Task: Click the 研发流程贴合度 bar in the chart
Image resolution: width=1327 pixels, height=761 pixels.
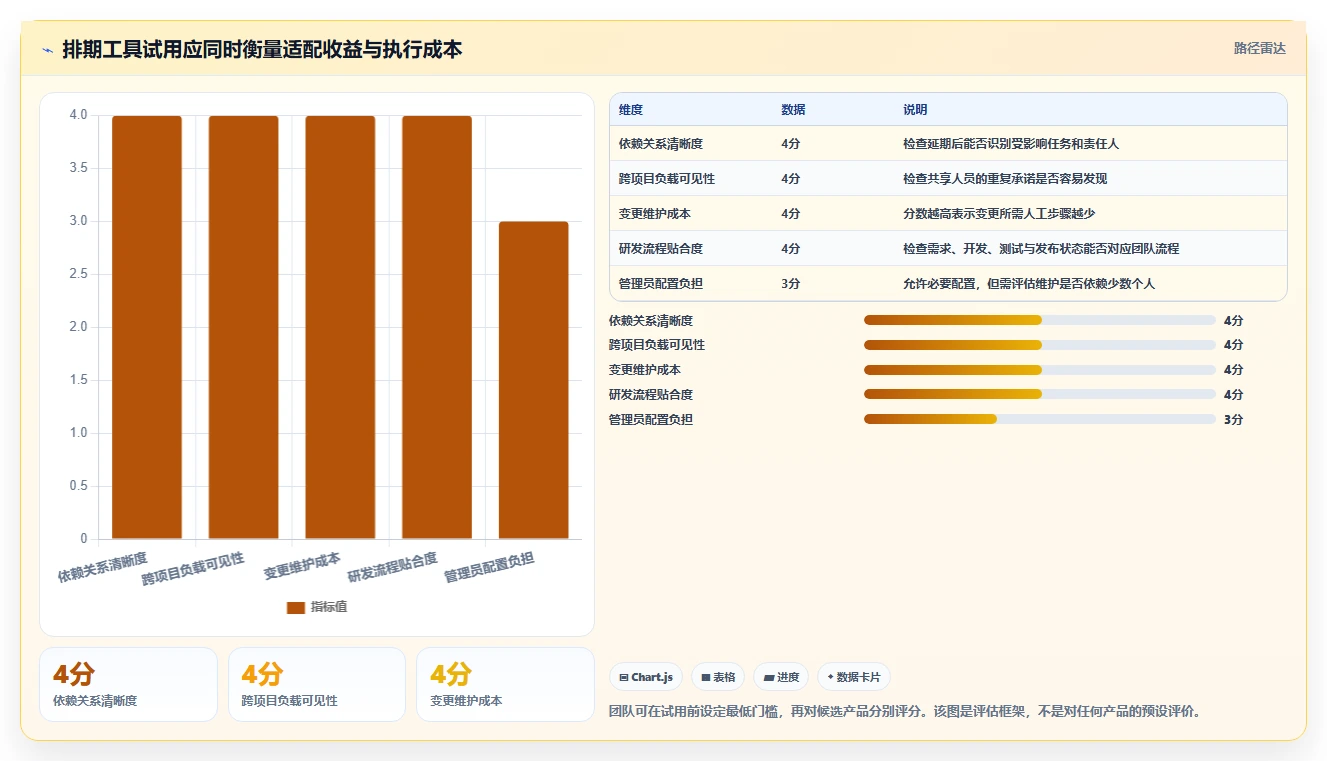Action: click(x=437, y=327)
